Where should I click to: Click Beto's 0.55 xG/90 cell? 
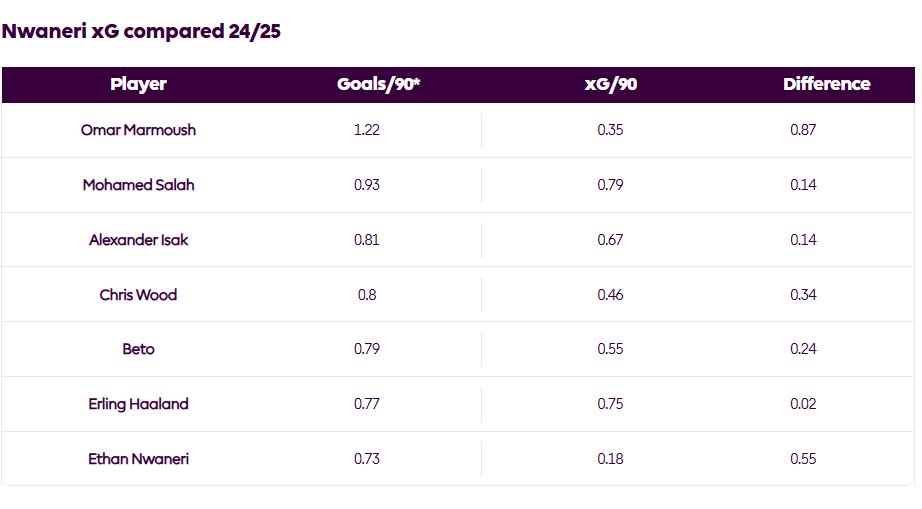pos(610,349)
